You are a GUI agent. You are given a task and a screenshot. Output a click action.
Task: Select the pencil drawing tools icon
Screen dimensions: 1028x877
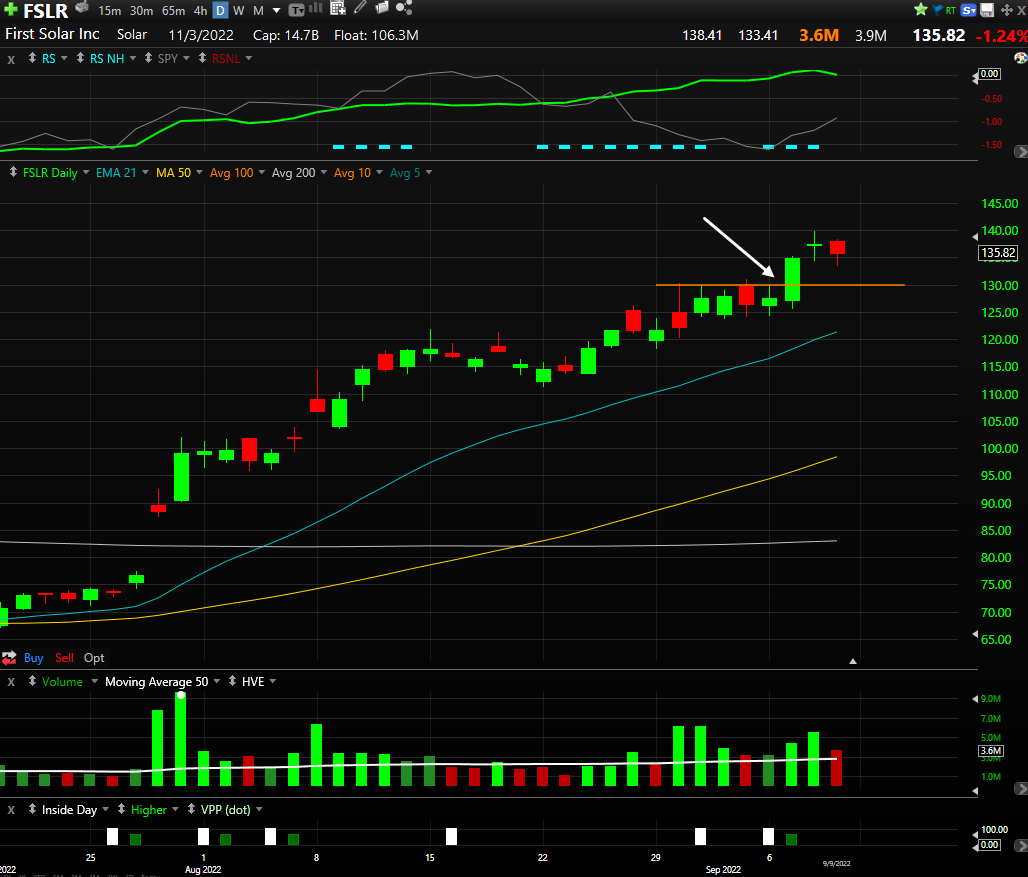click(x=360, y=8)
